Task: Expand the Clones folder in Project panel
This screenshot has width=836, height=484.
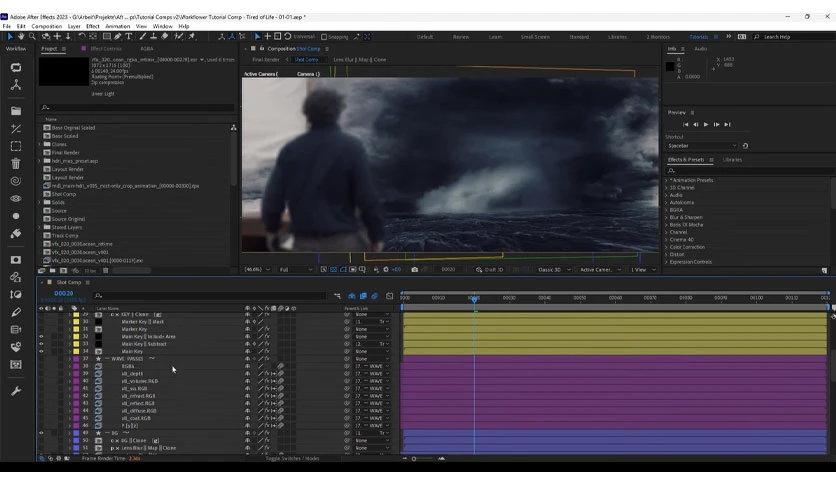Action: tap(39, 144)
